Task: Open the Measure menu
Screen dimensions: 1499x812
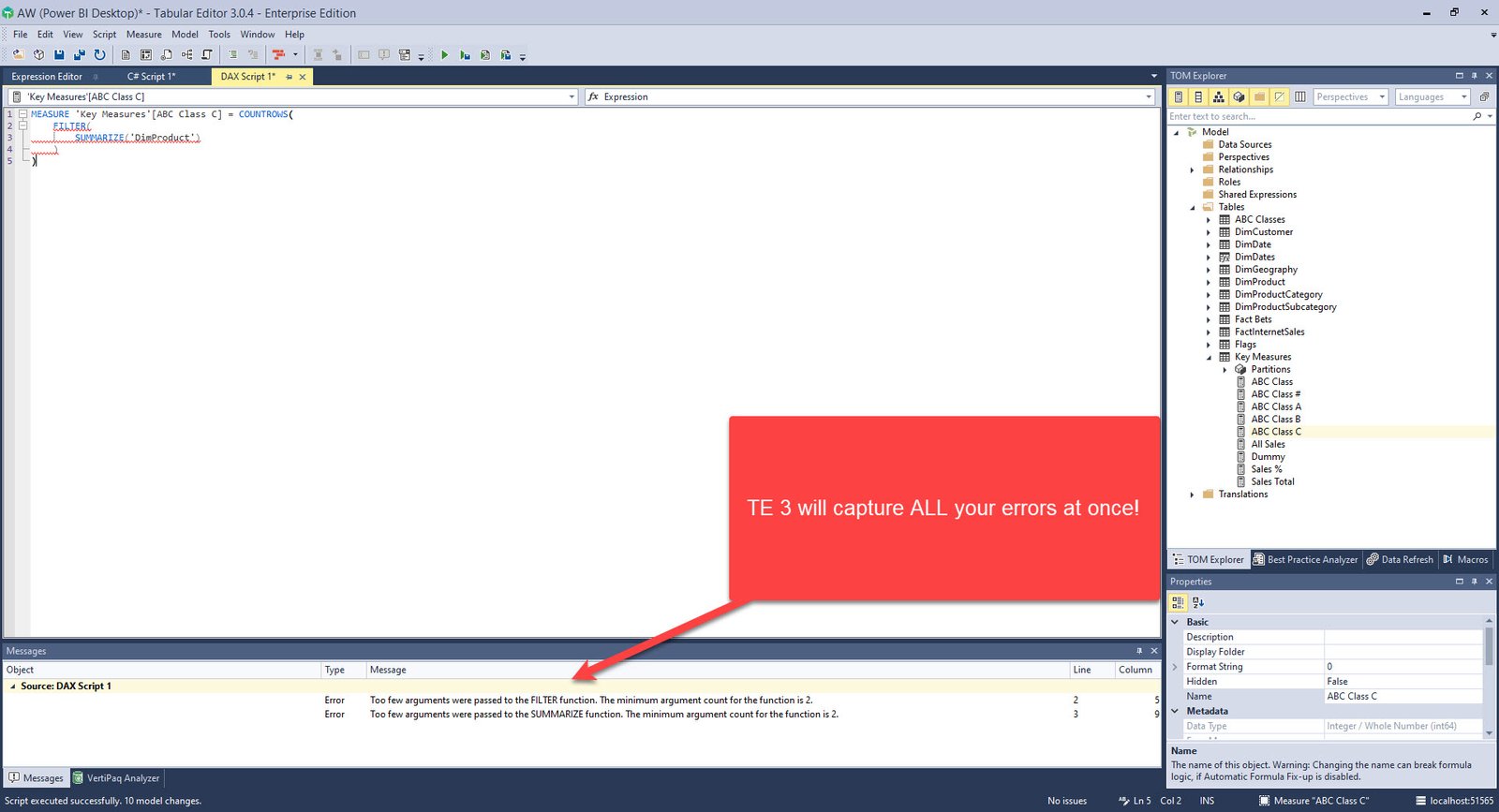Action: [144, 34]
